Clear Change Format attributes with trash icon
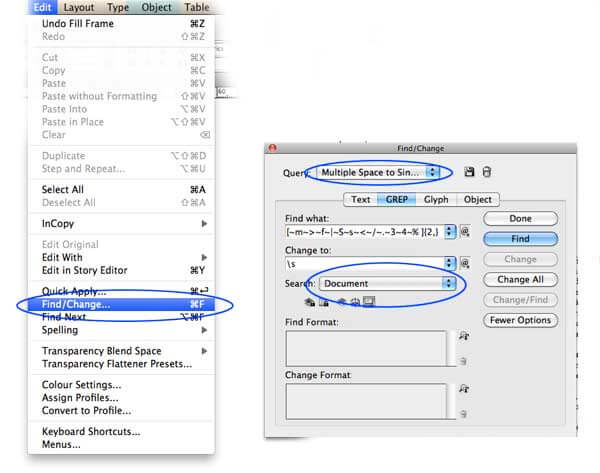Screen dimensions: 600x473 (x=463, y=414)
